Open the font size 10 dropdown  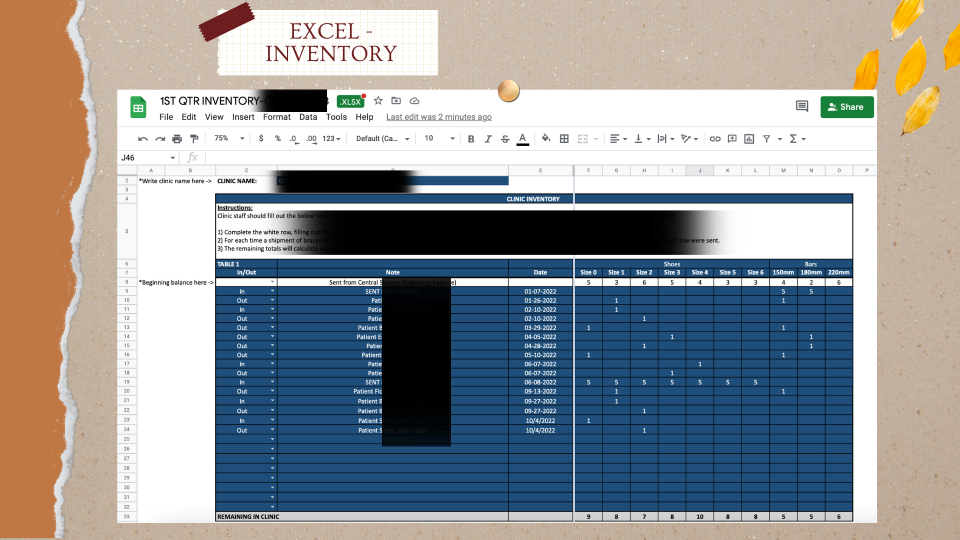click(x=440, y=138)
